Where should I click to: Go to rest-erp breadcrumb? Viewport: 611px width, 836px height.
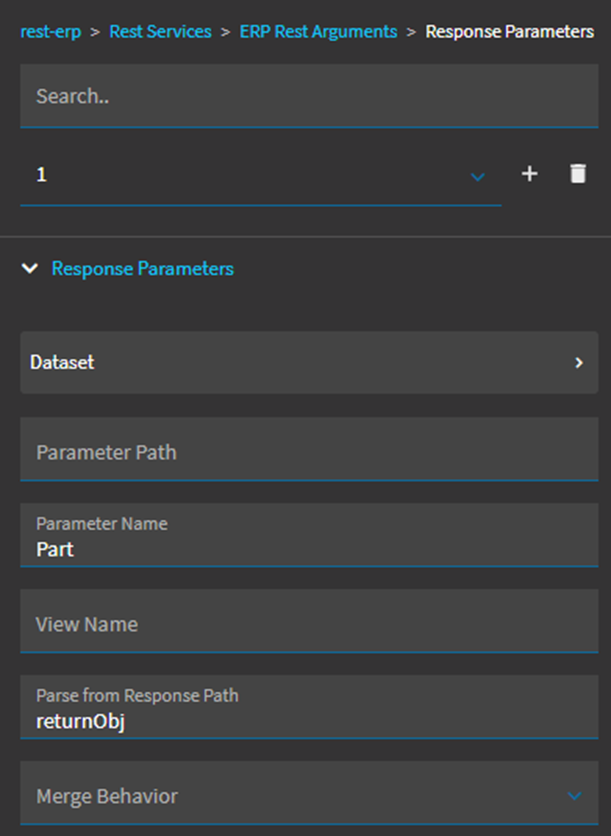[x=50, y=32]
